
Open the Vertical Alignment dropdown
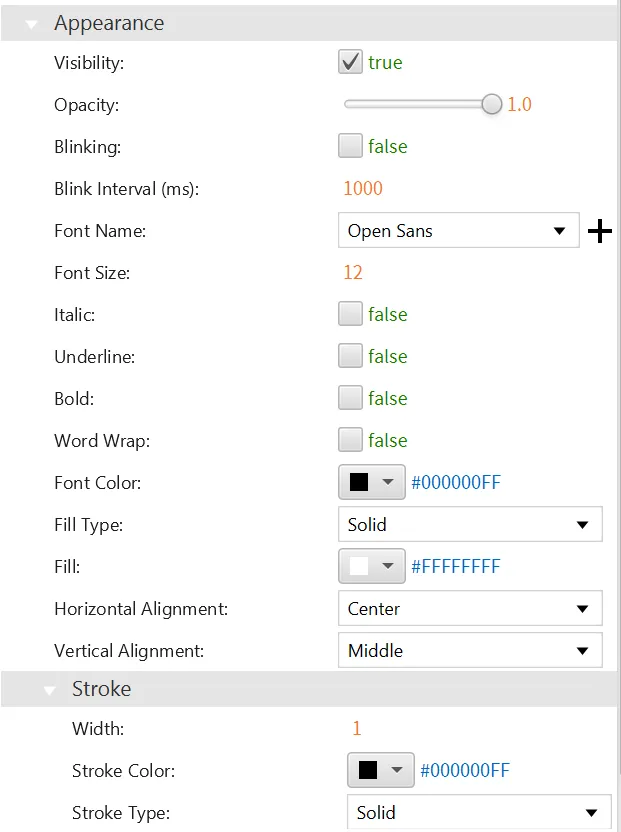tap(470, 651)
